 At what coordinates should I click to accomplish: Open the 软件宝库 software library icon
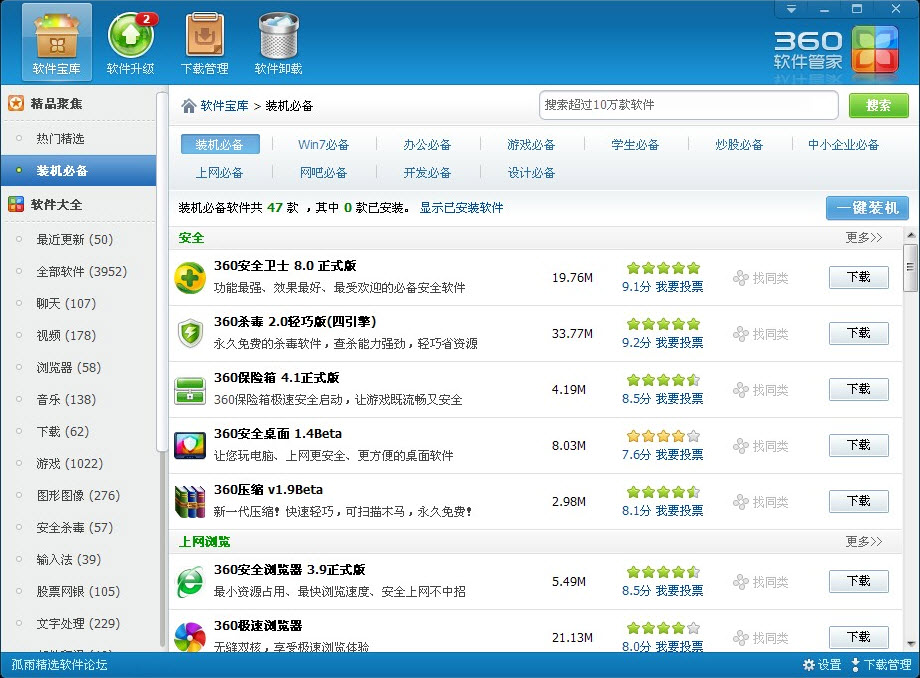56,40
